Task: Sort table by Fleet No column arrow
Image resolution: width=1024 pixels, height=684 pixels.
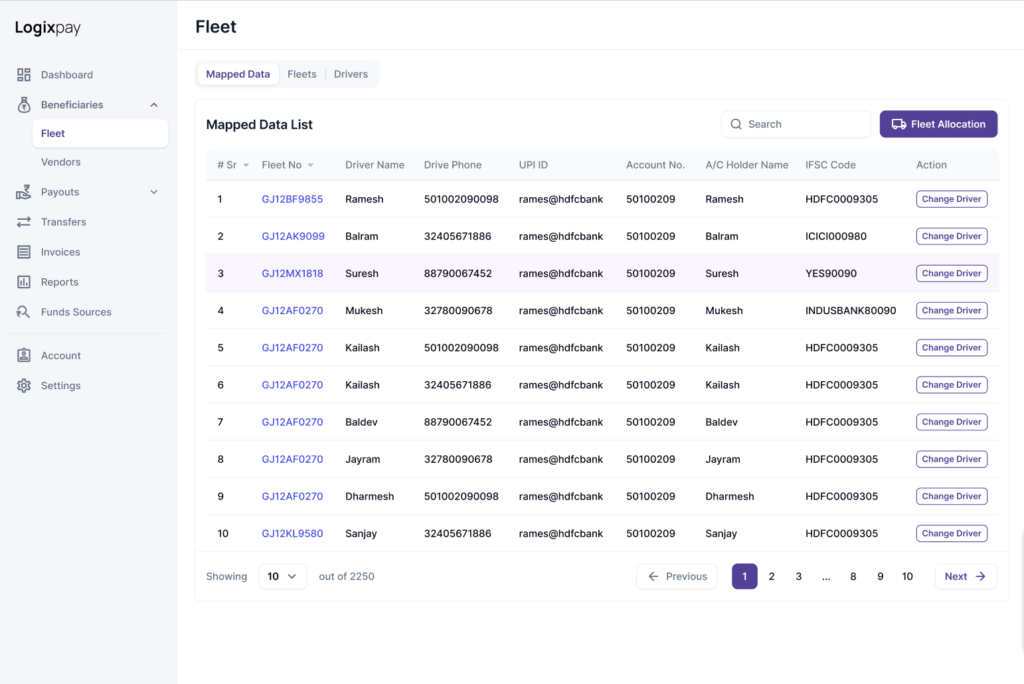Action: pos(310,165)
